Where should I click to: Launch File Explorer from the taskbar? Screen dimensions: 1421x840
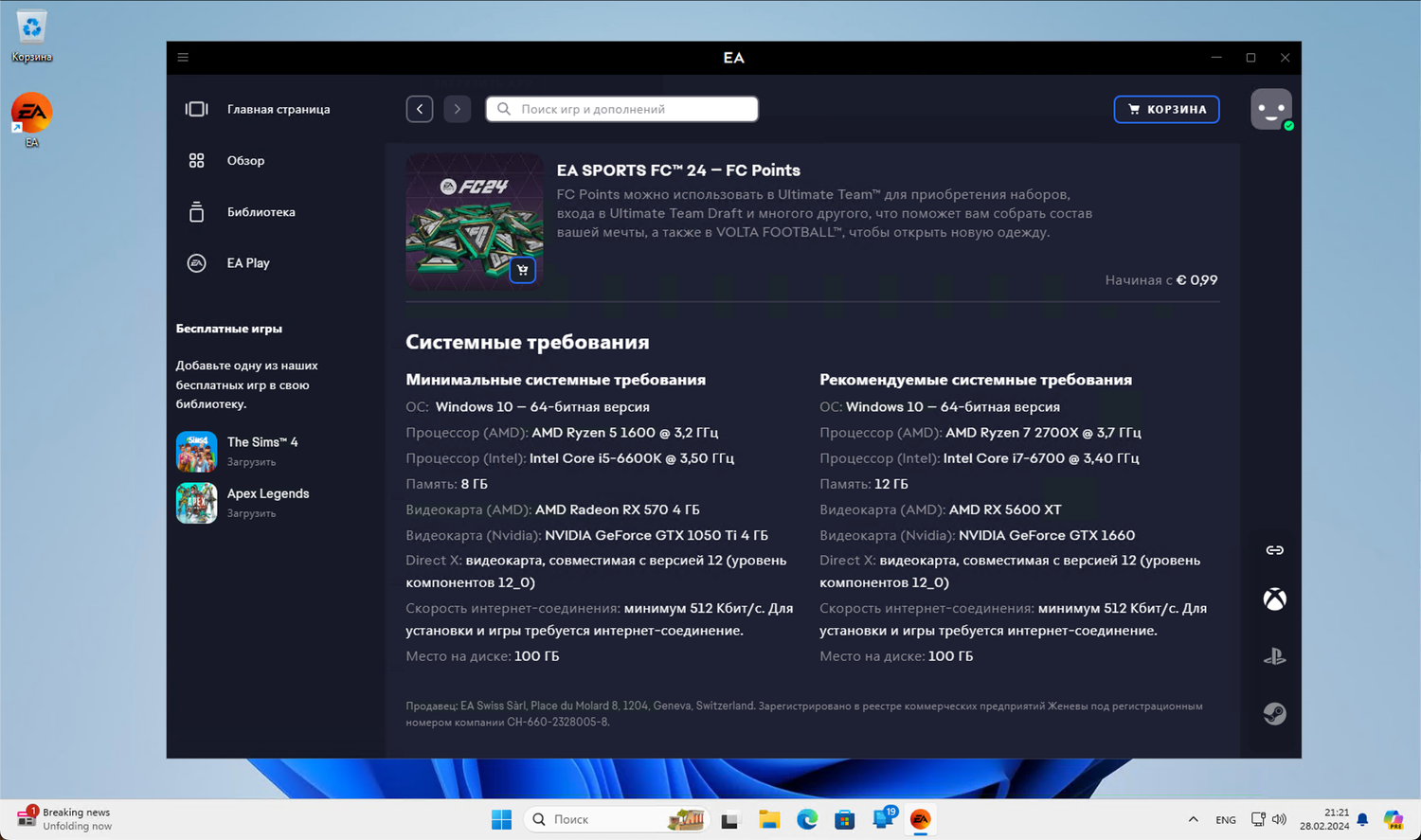point(768,819)
